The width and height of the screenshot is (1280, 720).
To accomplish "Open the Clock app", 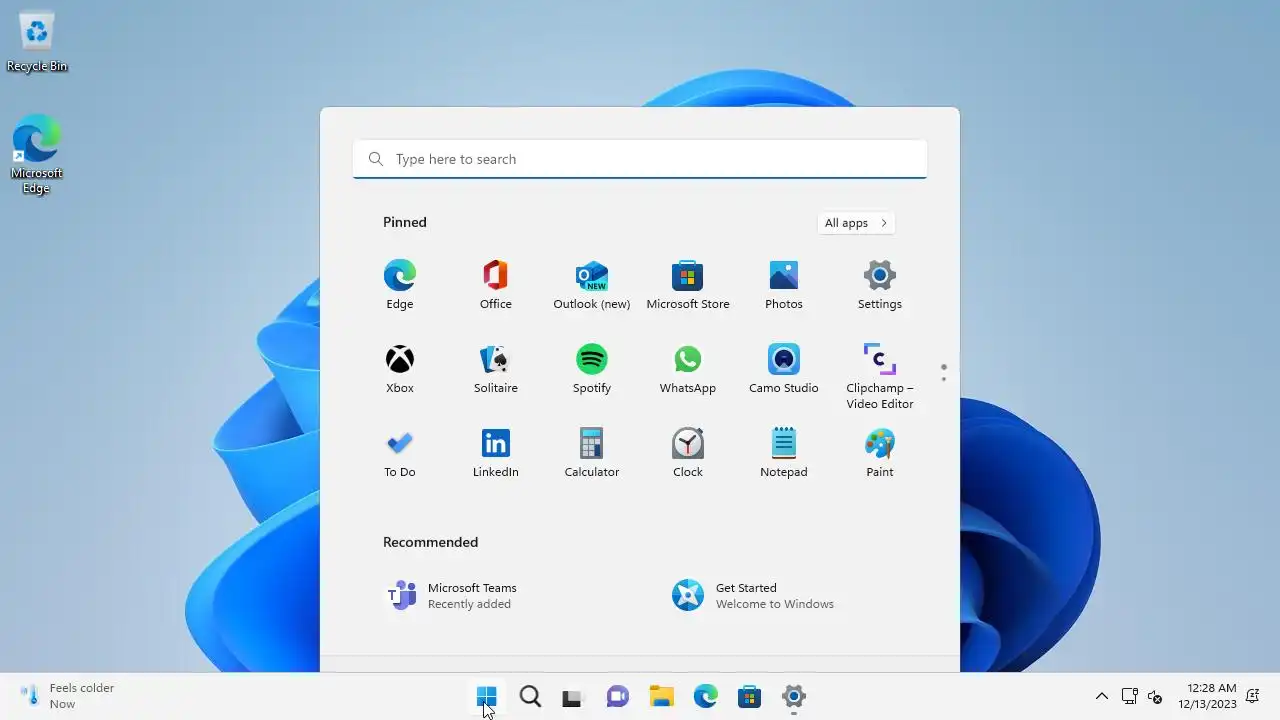I will pos(687,453).
